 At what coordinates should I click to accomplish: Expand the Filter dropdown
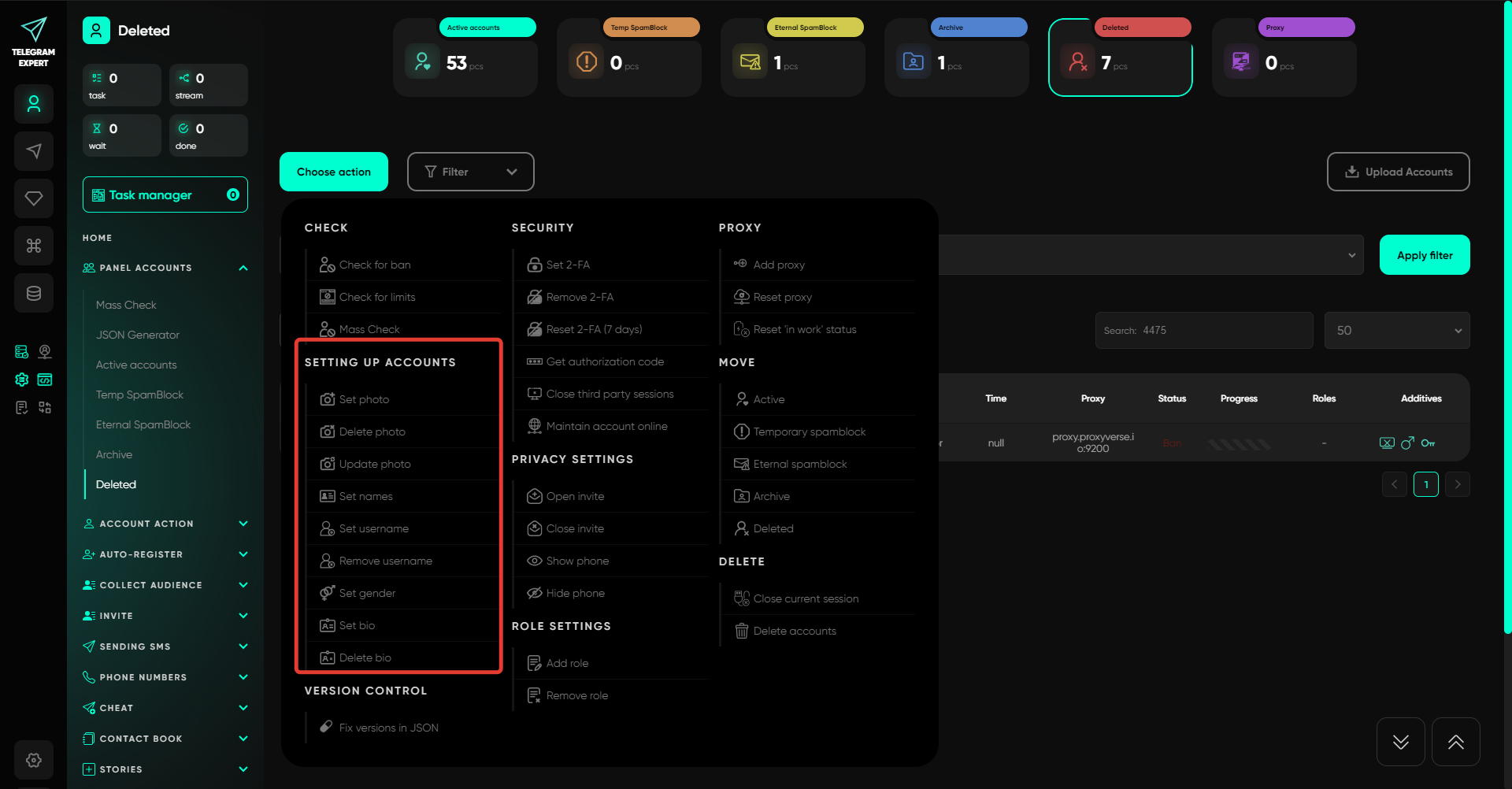coord(470,172)
